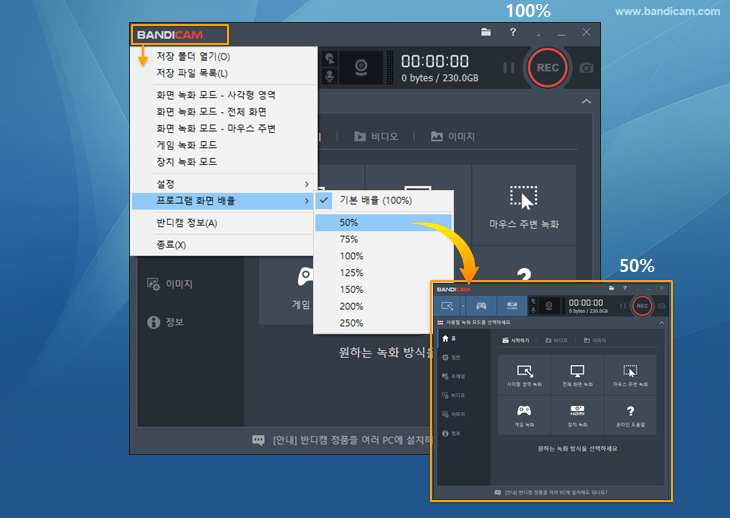Select game recording mode in the 50% window toolbar
The height and width of the screenshot is (518, 730).
(x=481, y=306)
